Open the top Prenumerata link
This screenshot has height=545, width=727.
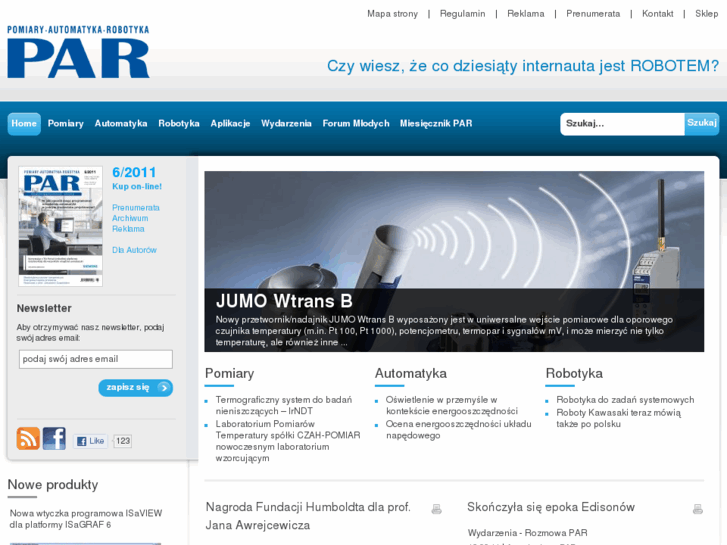pos(593,14)
